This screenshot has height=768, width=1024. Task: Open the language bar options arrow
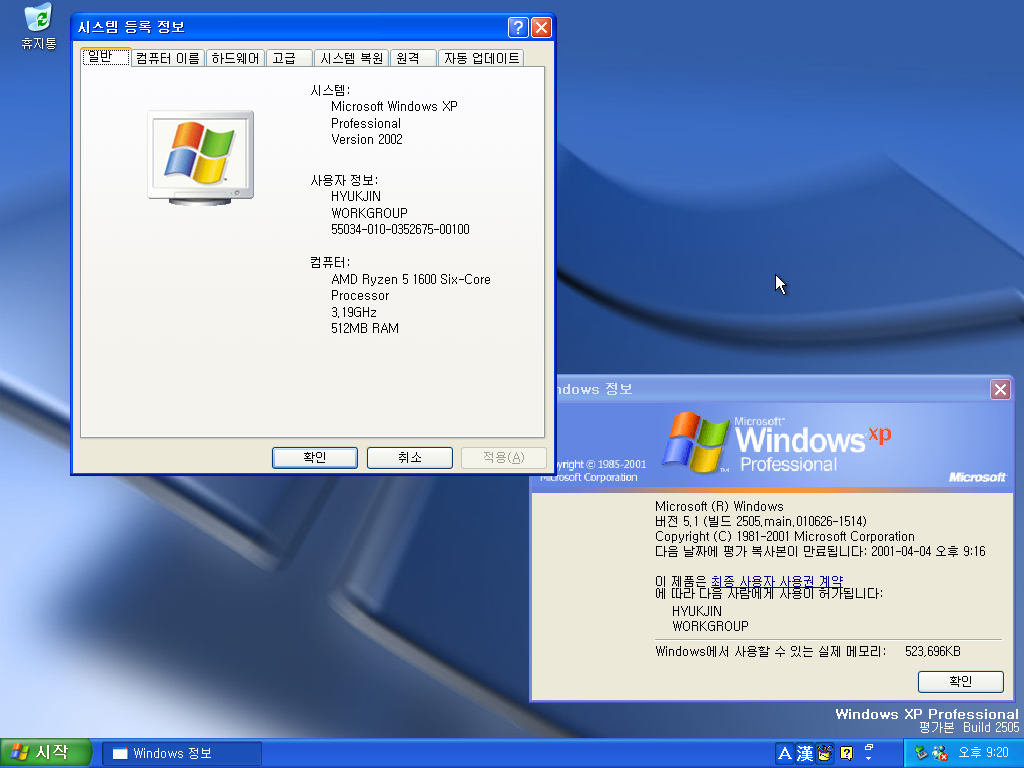tap(869, 759)
